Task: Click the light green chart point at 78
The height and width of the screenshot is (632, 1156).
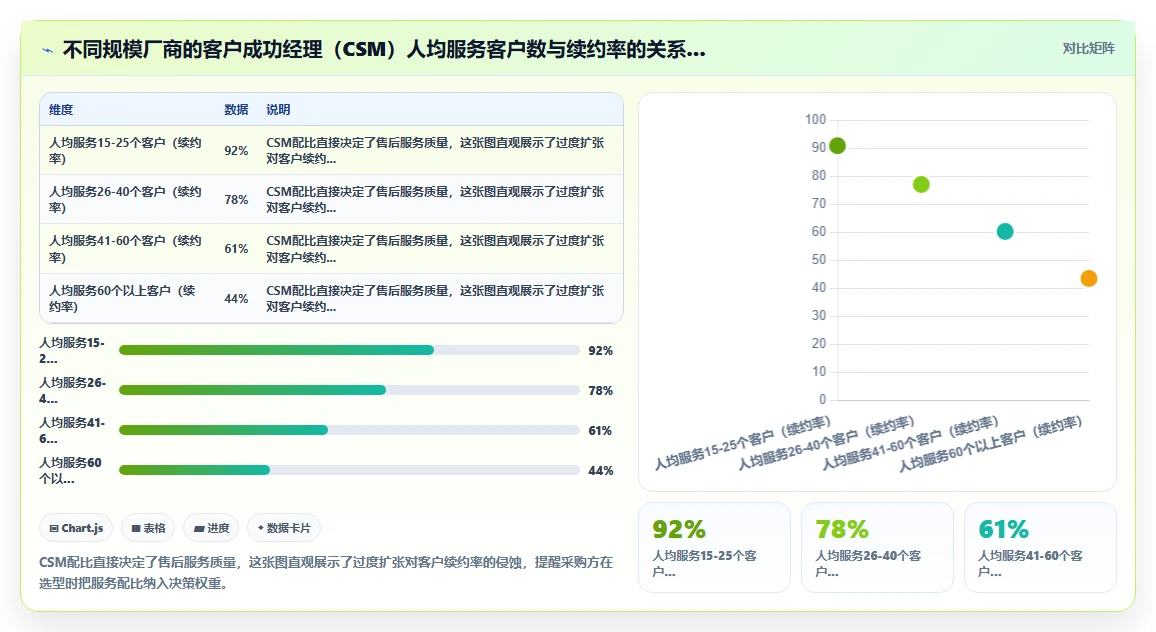Action: point(921,184)
